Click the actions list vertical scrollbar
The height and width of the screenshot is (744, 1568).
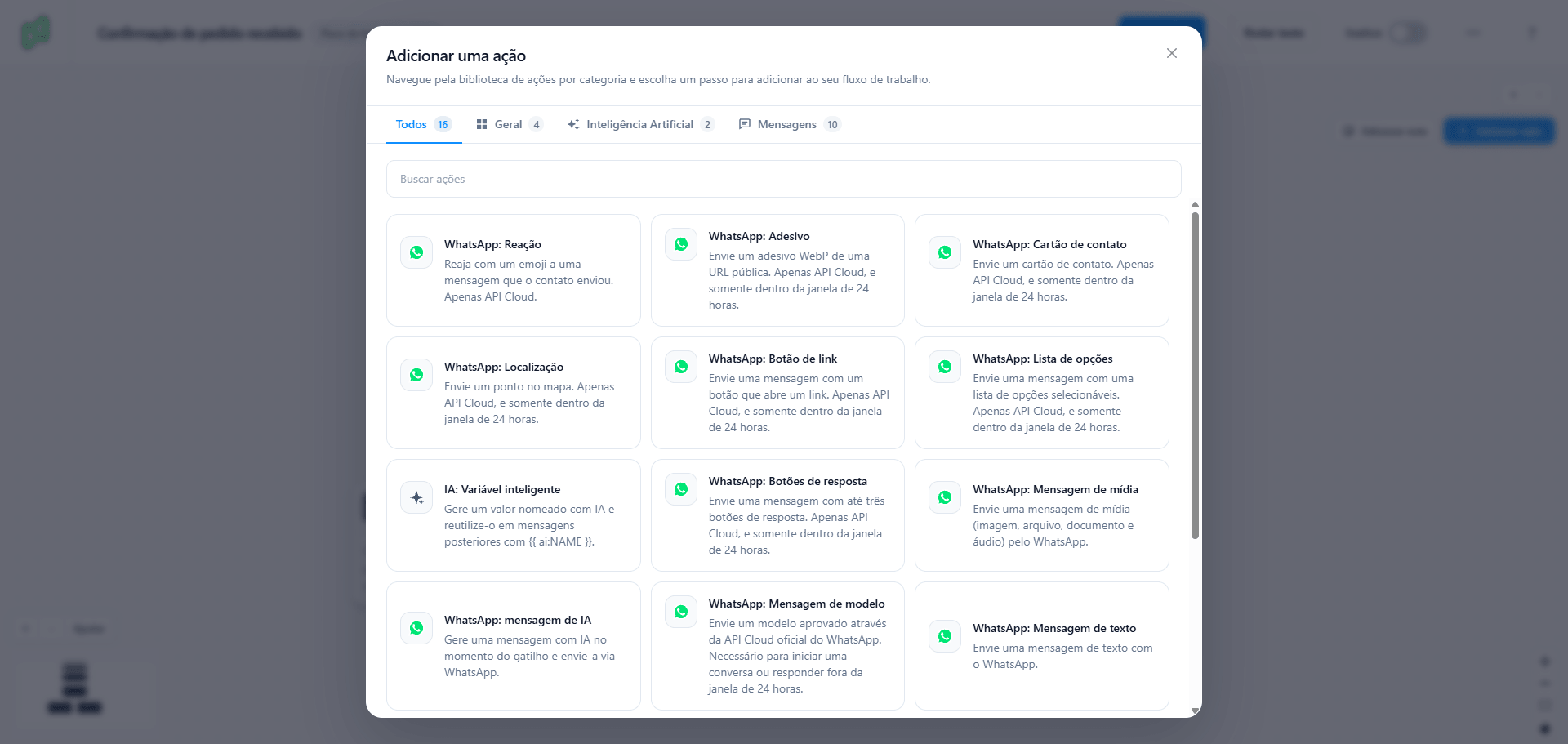click(1195, 376)
